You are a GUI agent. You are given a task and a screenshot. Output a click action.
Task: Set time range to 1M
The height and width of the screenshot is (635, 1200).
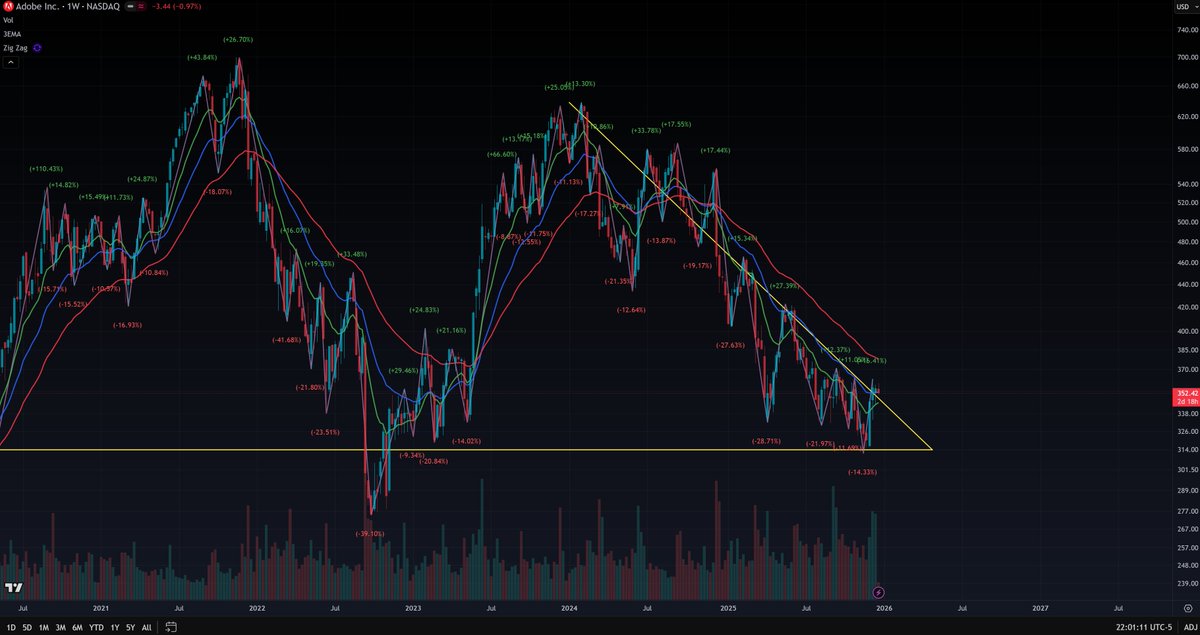(x=45, y=627)
